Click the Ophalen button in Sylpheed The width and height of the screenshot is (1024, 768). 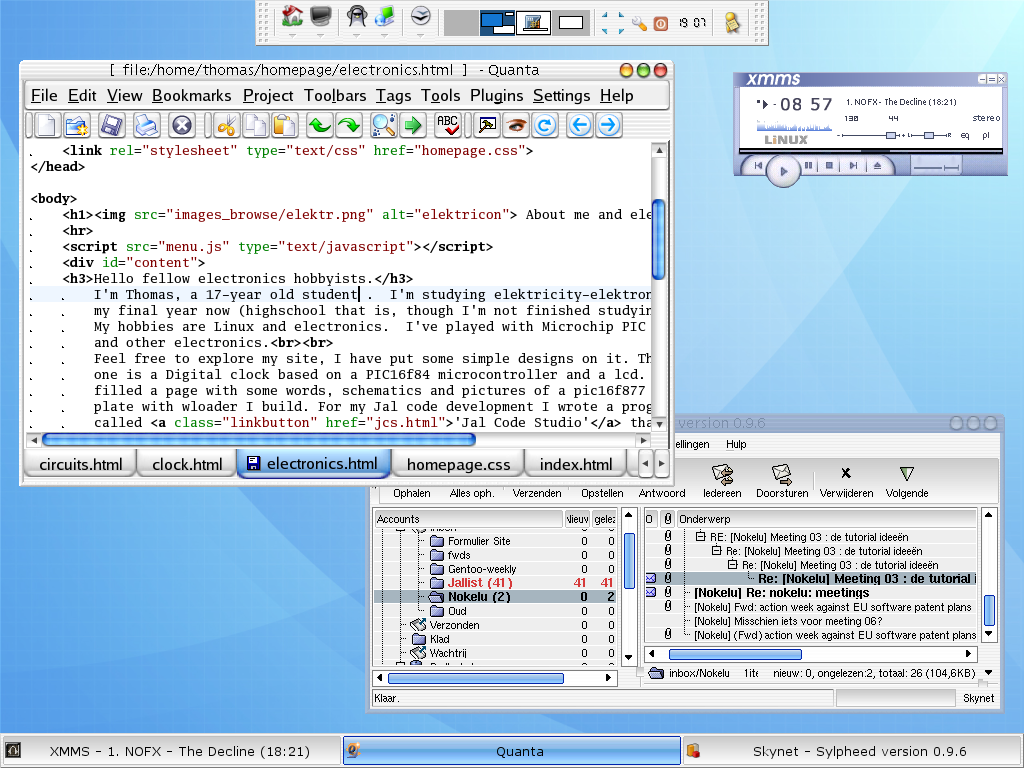pos(411,493)
